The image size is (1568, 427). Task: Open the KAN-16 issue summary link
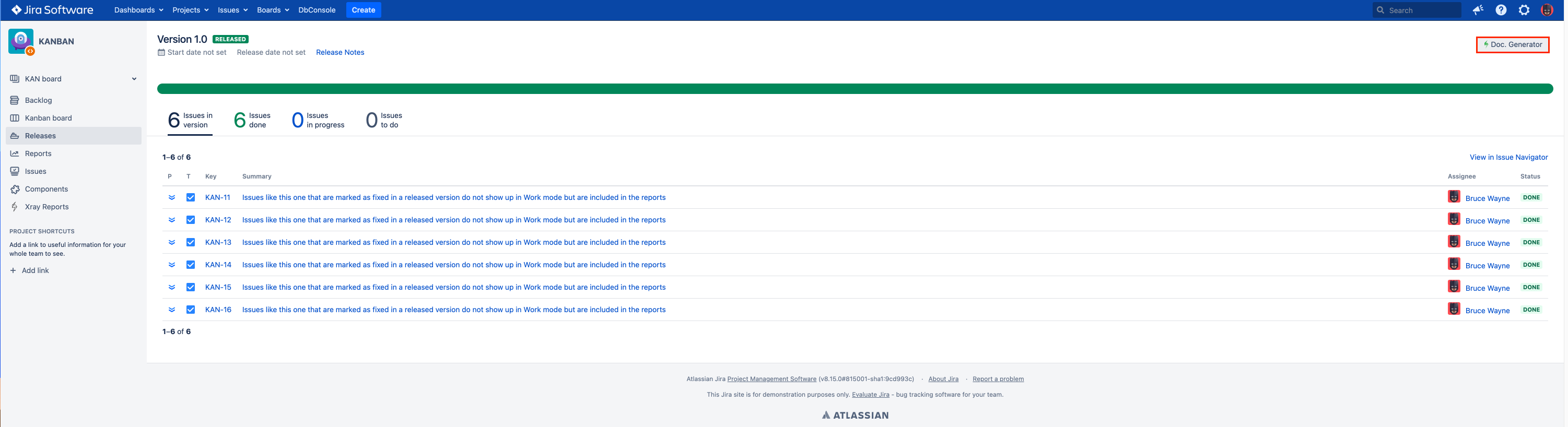453,310
